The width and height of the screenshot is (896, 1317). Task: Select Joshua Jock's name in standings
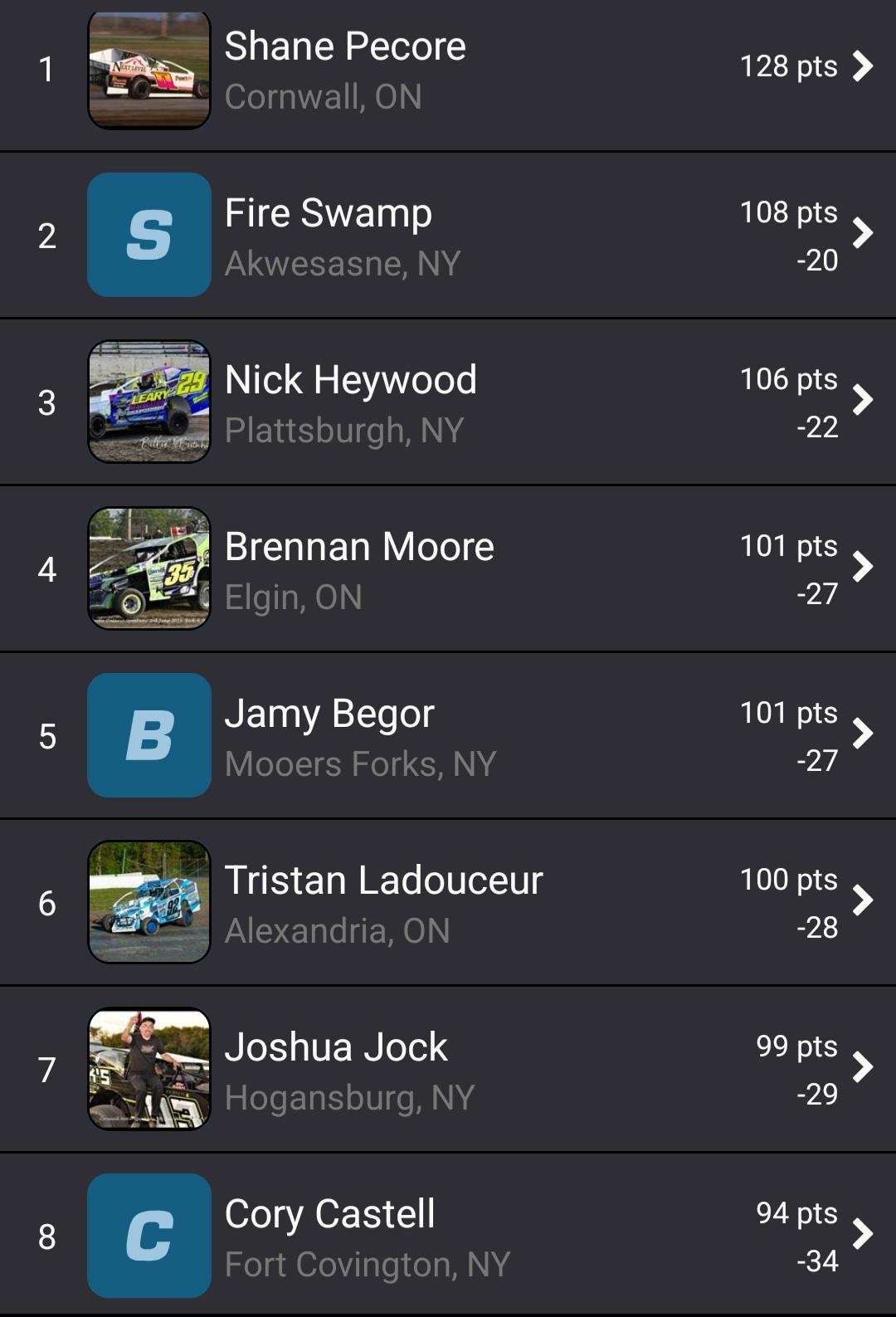point(336,1047)
